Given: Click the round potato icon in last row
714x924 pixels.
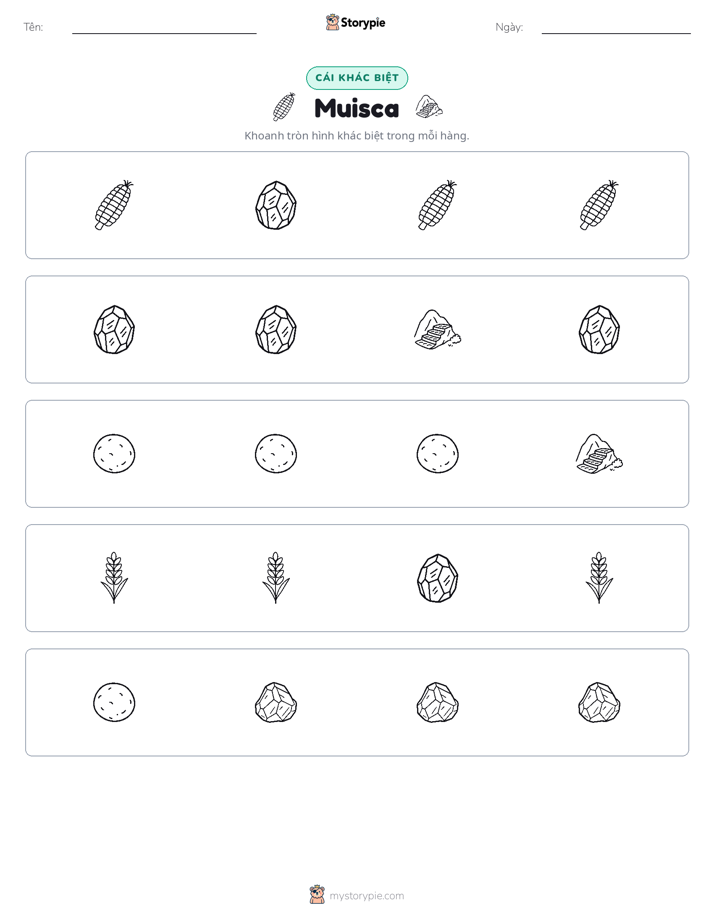Looking at the screenshot, I should 114,702.
